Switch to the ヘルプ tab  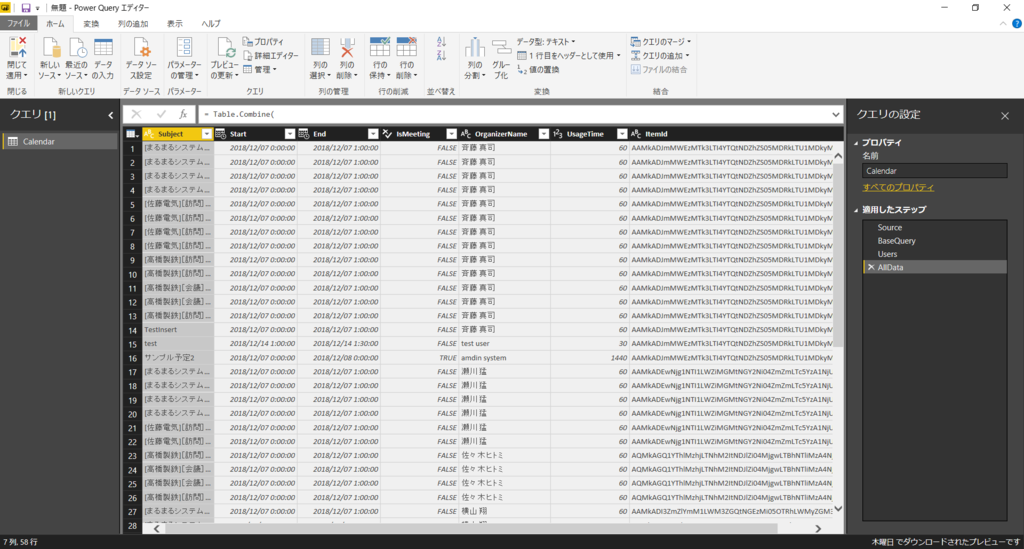coord(211,24)
